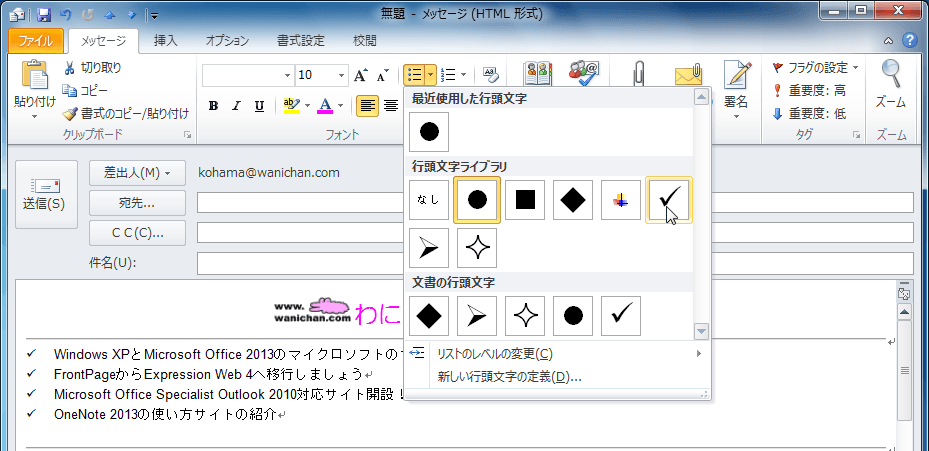
Task: Attach Item envelope icon
Action: pos(688,75)
